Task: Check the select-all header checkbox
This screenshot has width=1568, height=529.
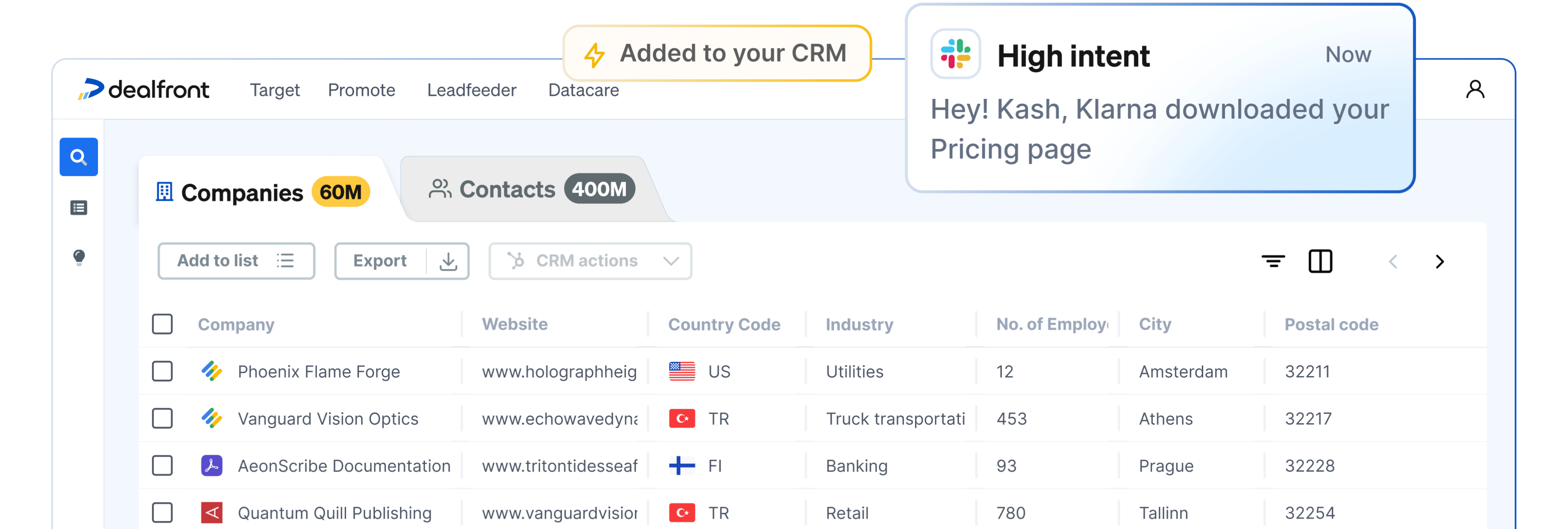Action: coord(162,324)
